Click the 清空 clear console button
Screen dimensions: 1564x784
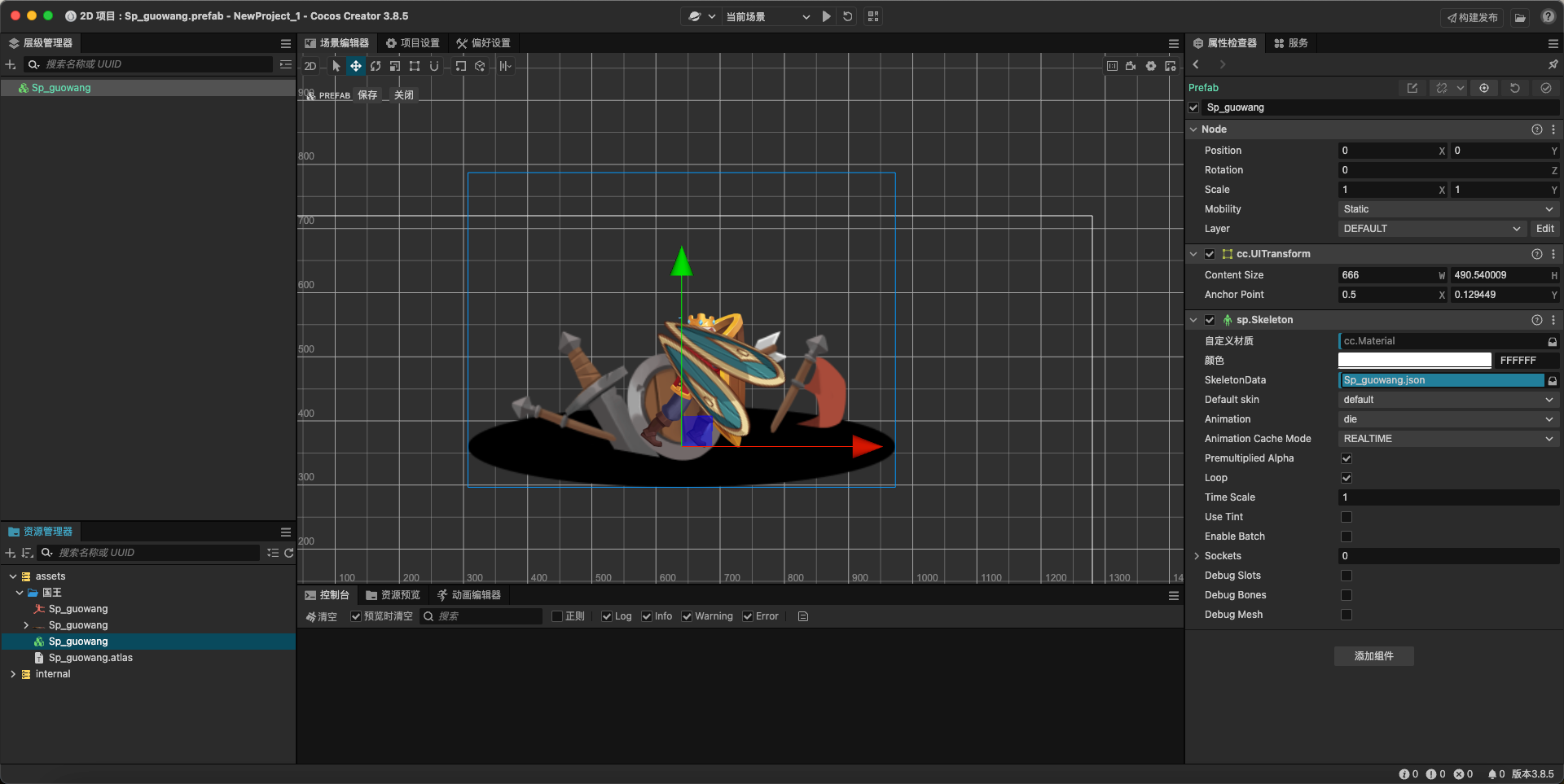322,616
